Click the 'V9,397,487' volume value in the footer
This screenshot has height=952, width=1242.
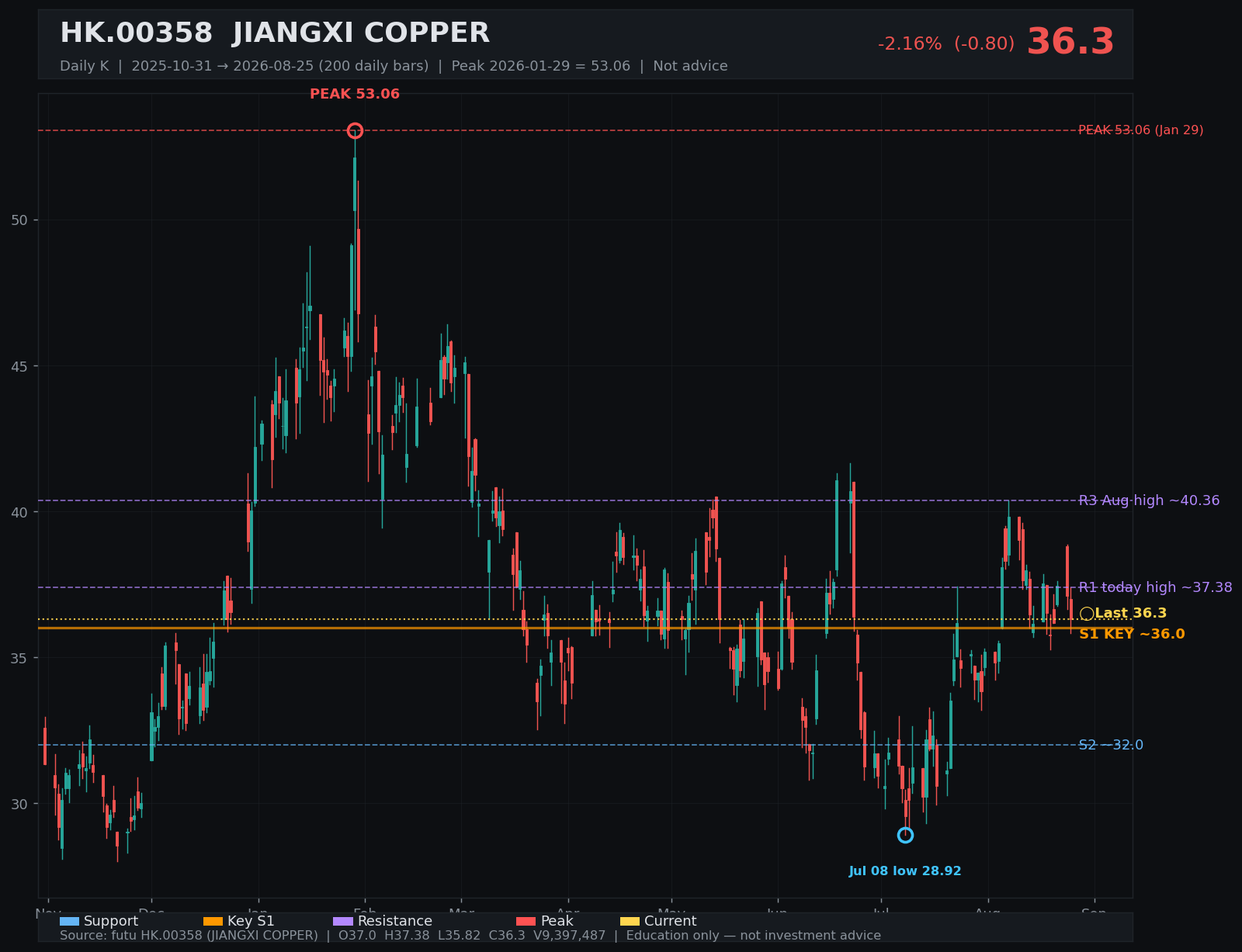pyautogui.click(x=569, y=936)
